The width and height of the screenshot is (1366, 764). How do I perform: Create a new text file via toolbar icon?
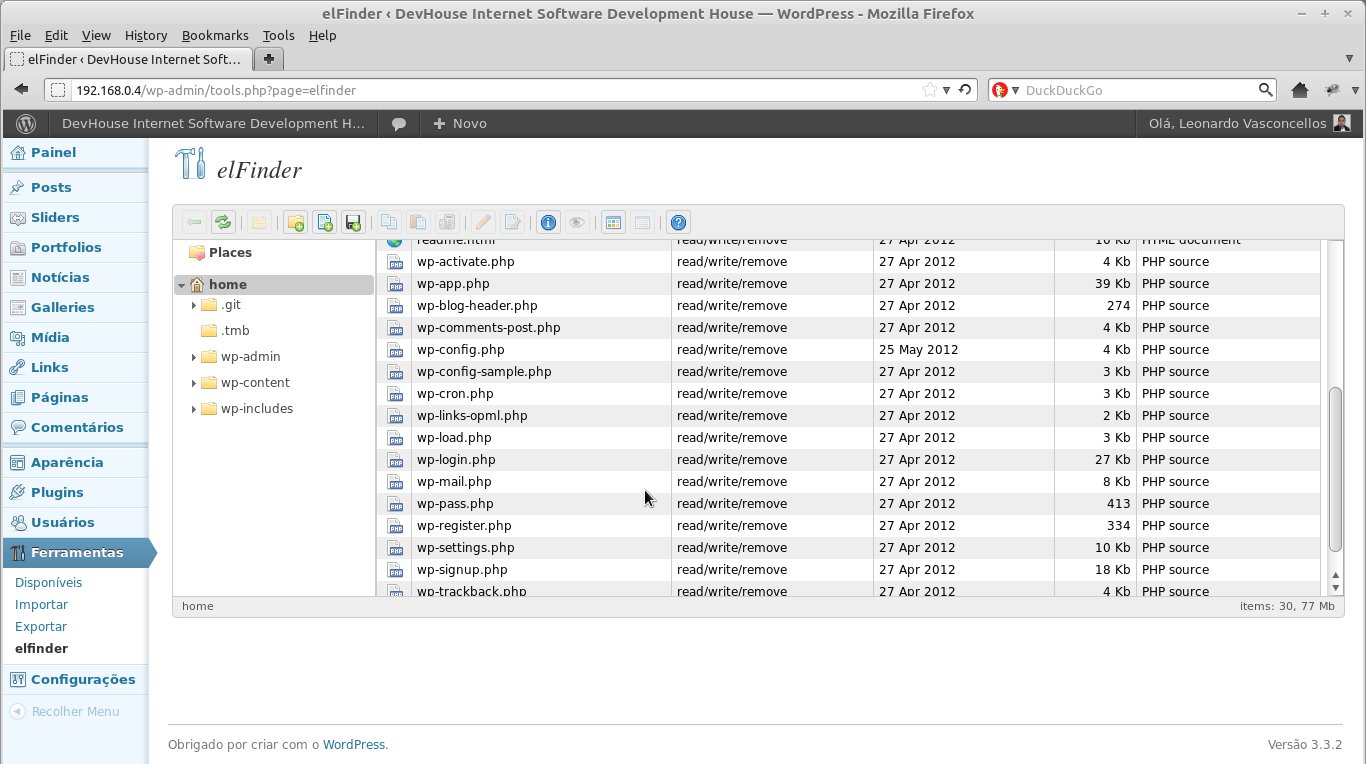324,223
